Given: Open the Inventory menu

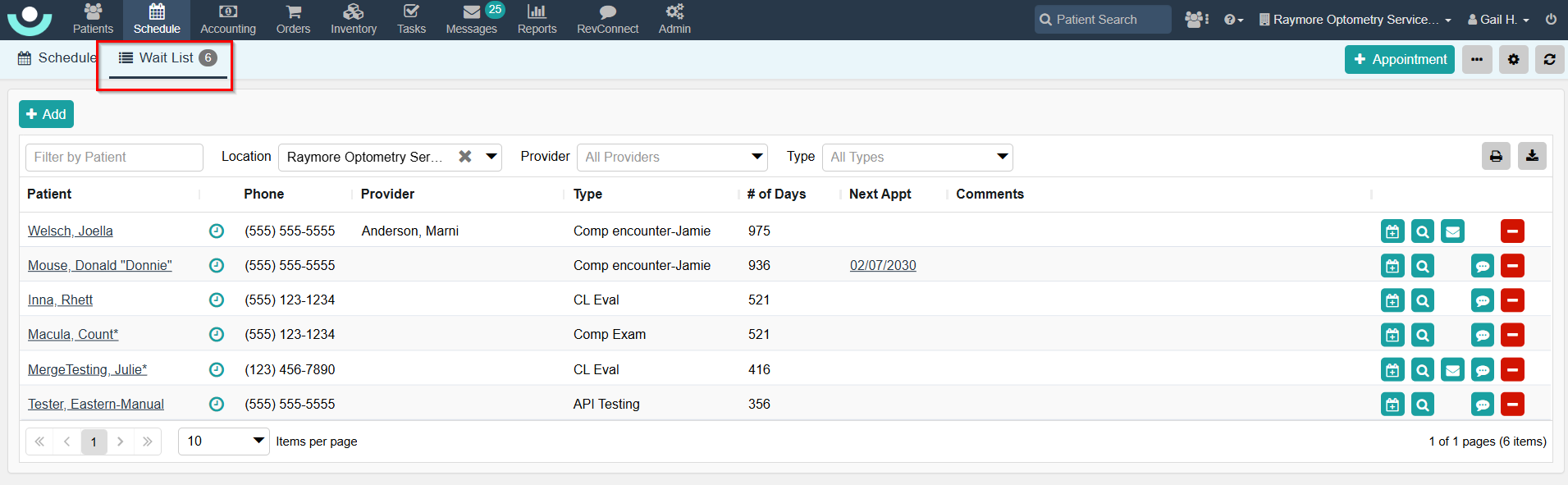Looking at the screenshot, I should 354,20.
